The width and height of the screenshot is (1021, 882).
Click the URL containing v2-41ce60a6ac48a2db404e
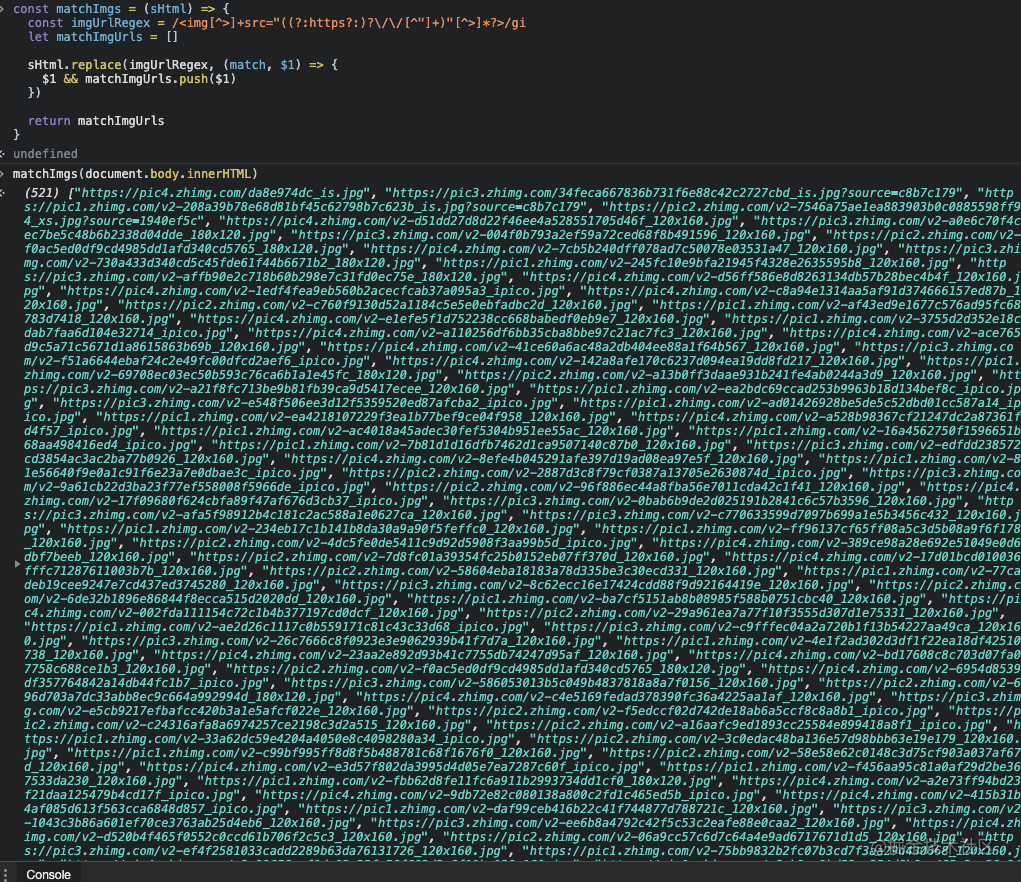(x=580, y=347)
